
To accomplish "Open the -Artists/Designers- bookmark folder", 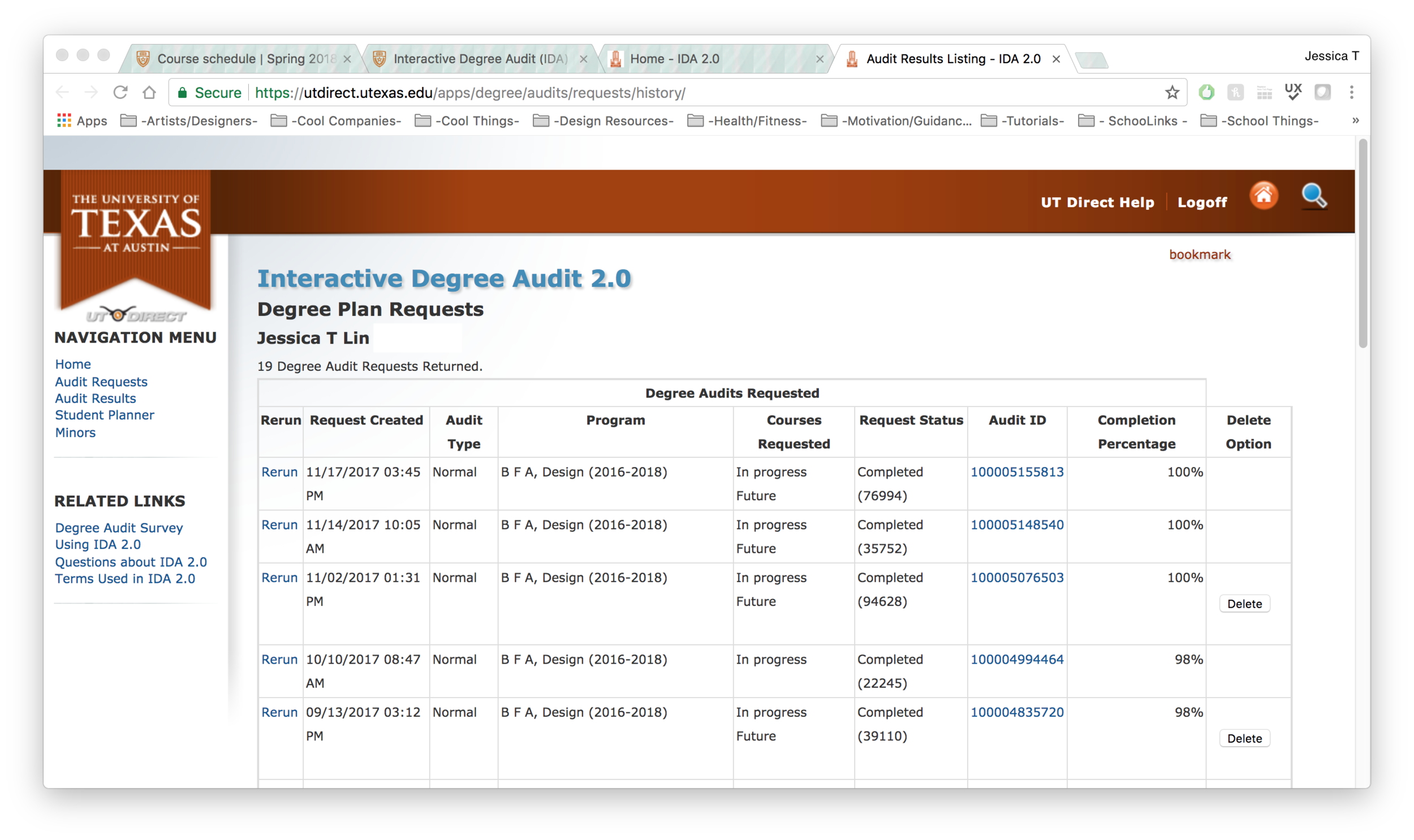I will [x=188, y=120].
